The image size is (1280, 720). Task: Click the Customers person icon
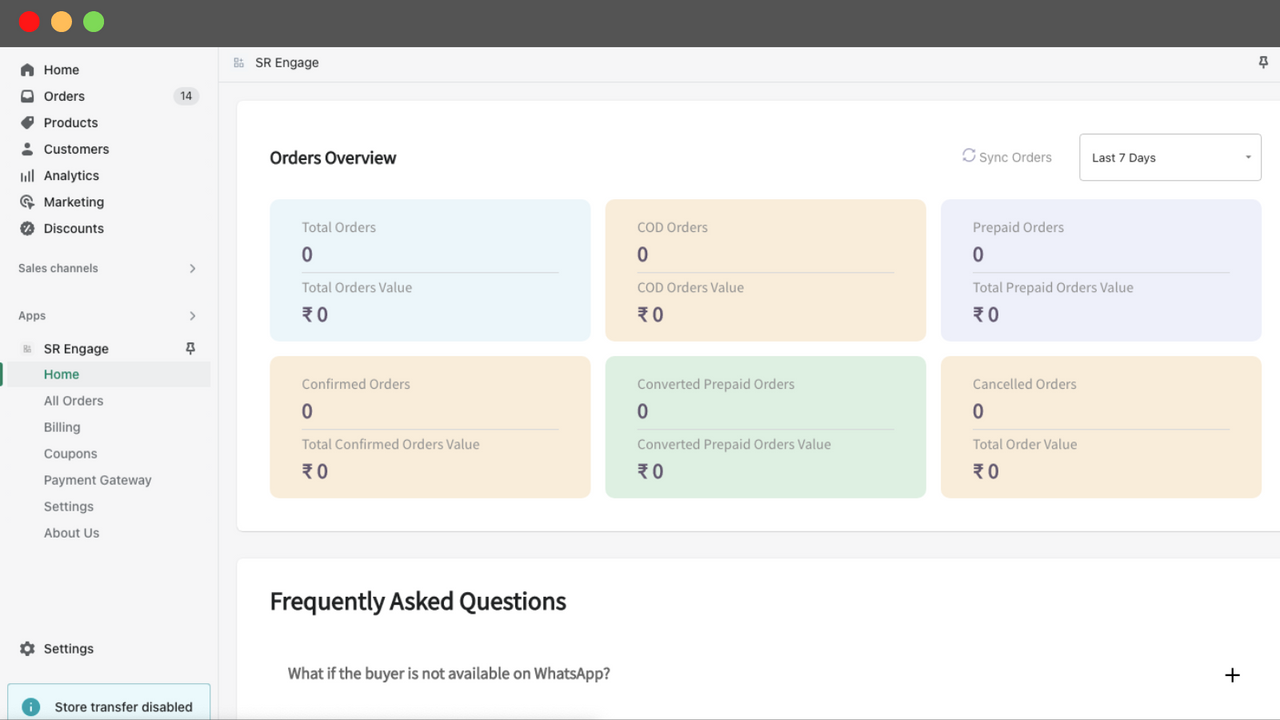27,149
